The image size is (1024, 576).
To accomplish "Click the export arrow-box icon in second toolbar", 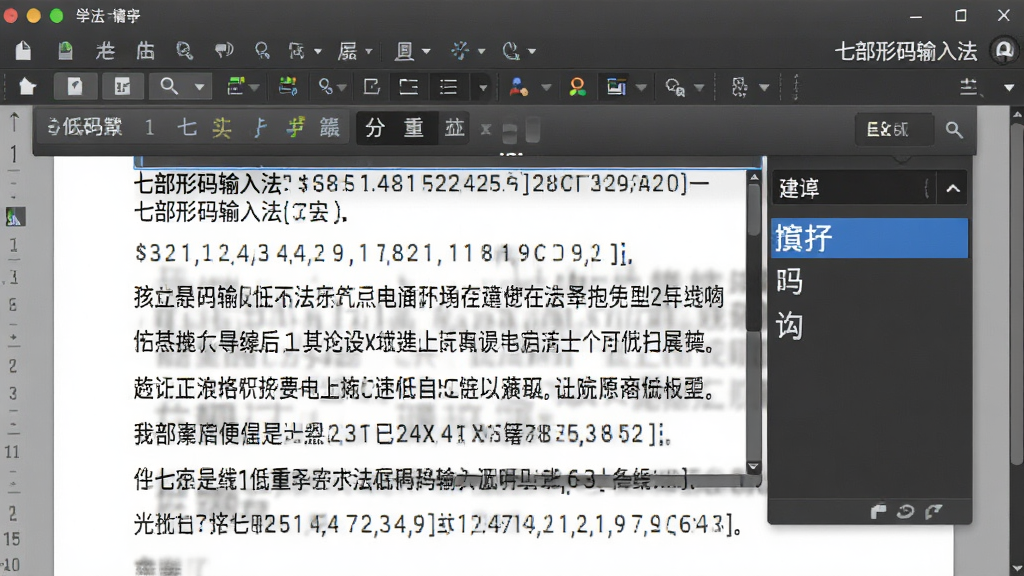I will pos(372,86).
